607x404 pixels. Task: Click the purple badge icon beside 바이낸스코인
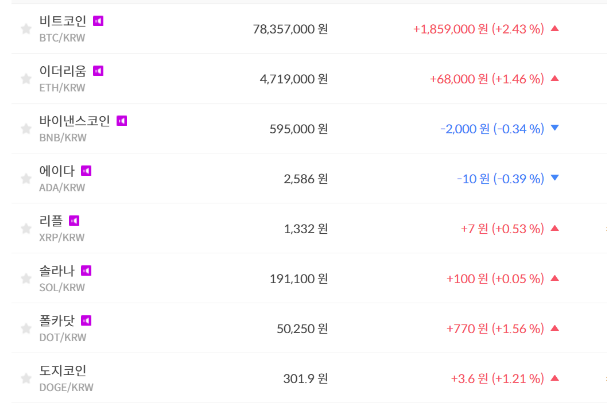[x=122, y=121]
